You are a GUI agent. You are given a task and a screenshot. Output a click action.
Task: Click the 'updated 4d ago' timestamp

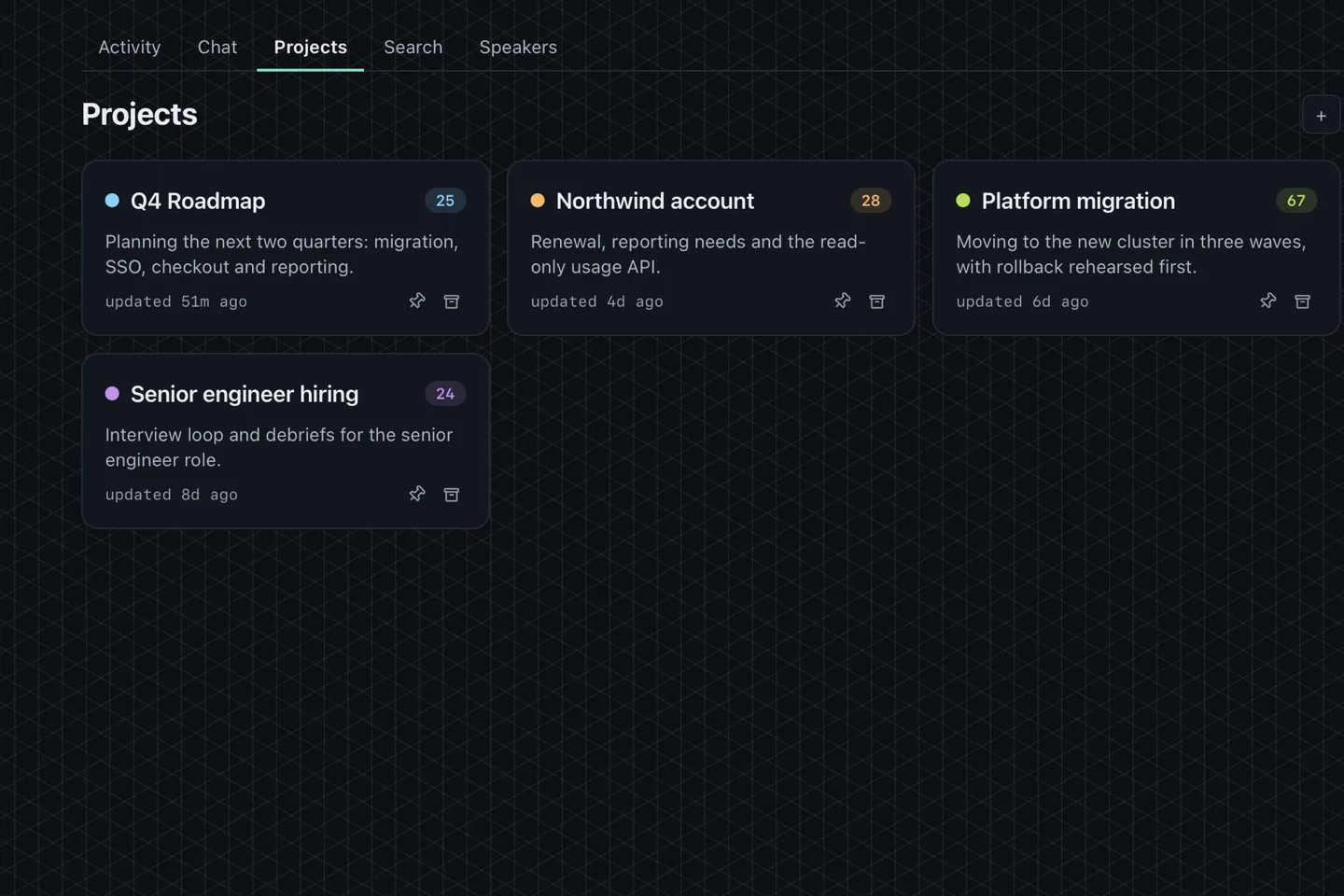point(597,301)
